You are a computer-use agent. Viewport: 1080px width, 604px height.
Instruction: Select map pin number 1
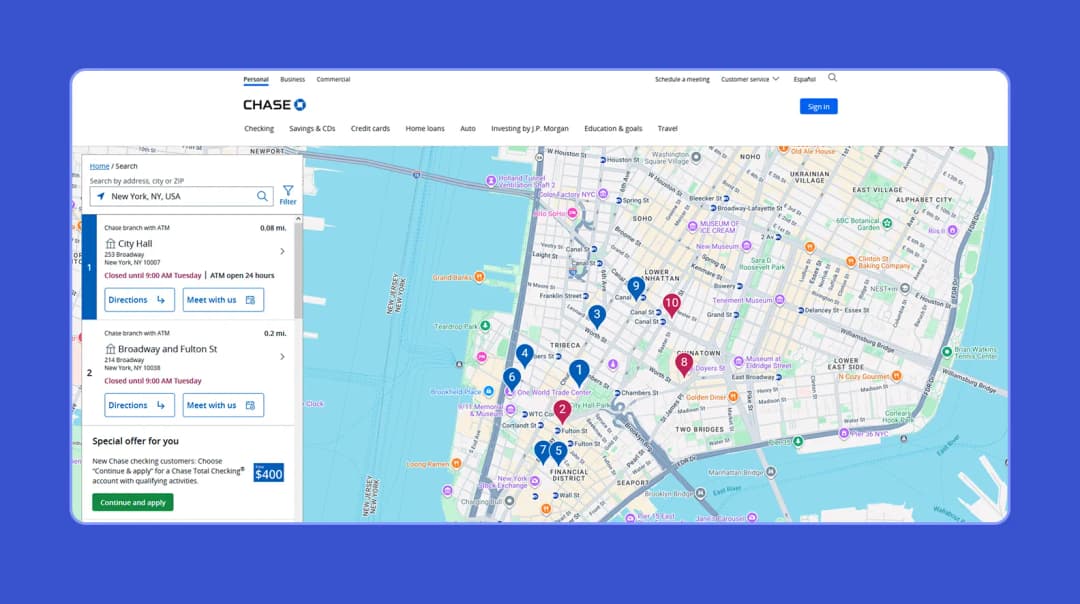tap(579, 373)
